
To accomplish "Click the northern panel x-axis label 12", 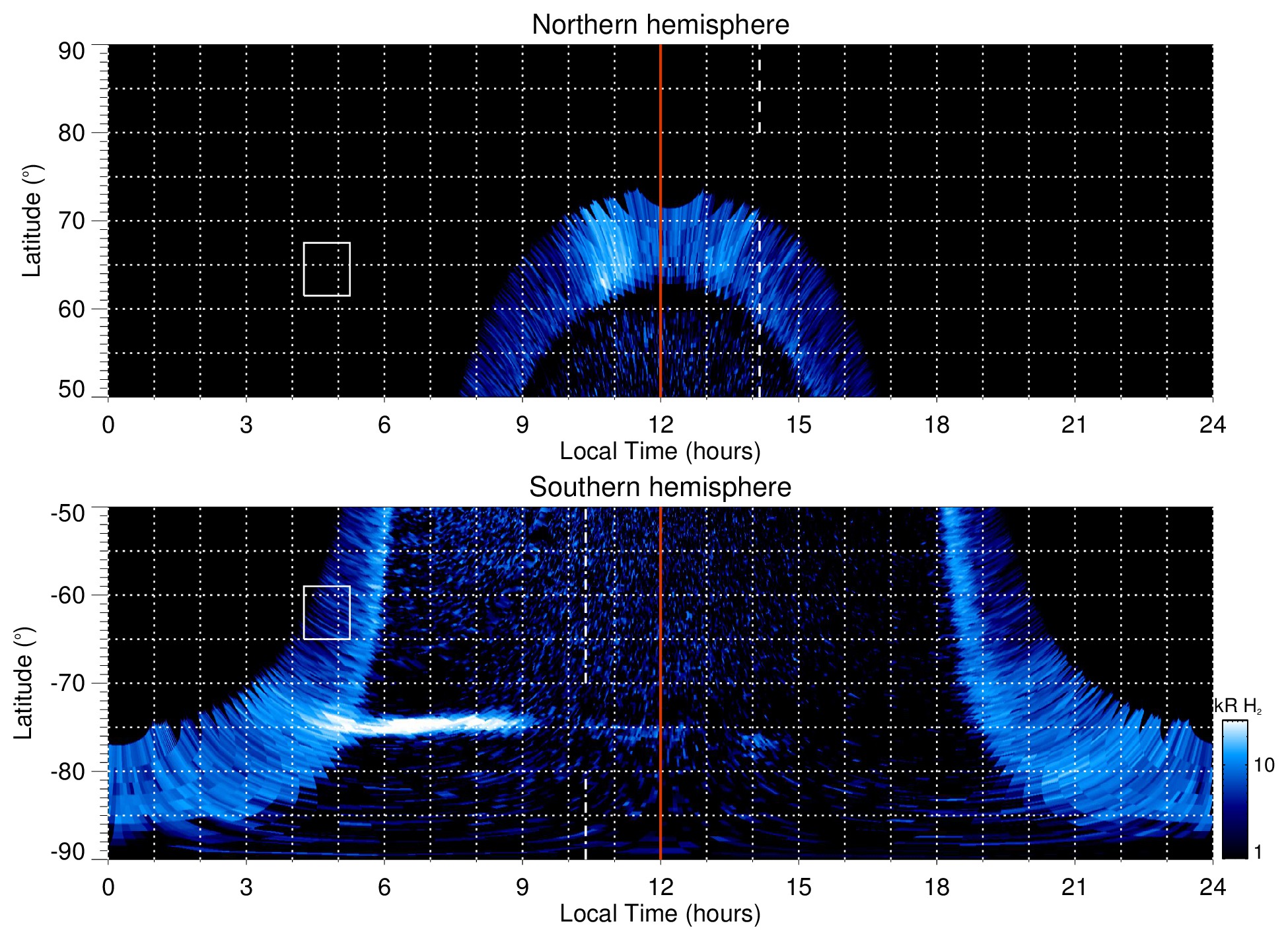I will coord(660,425).
